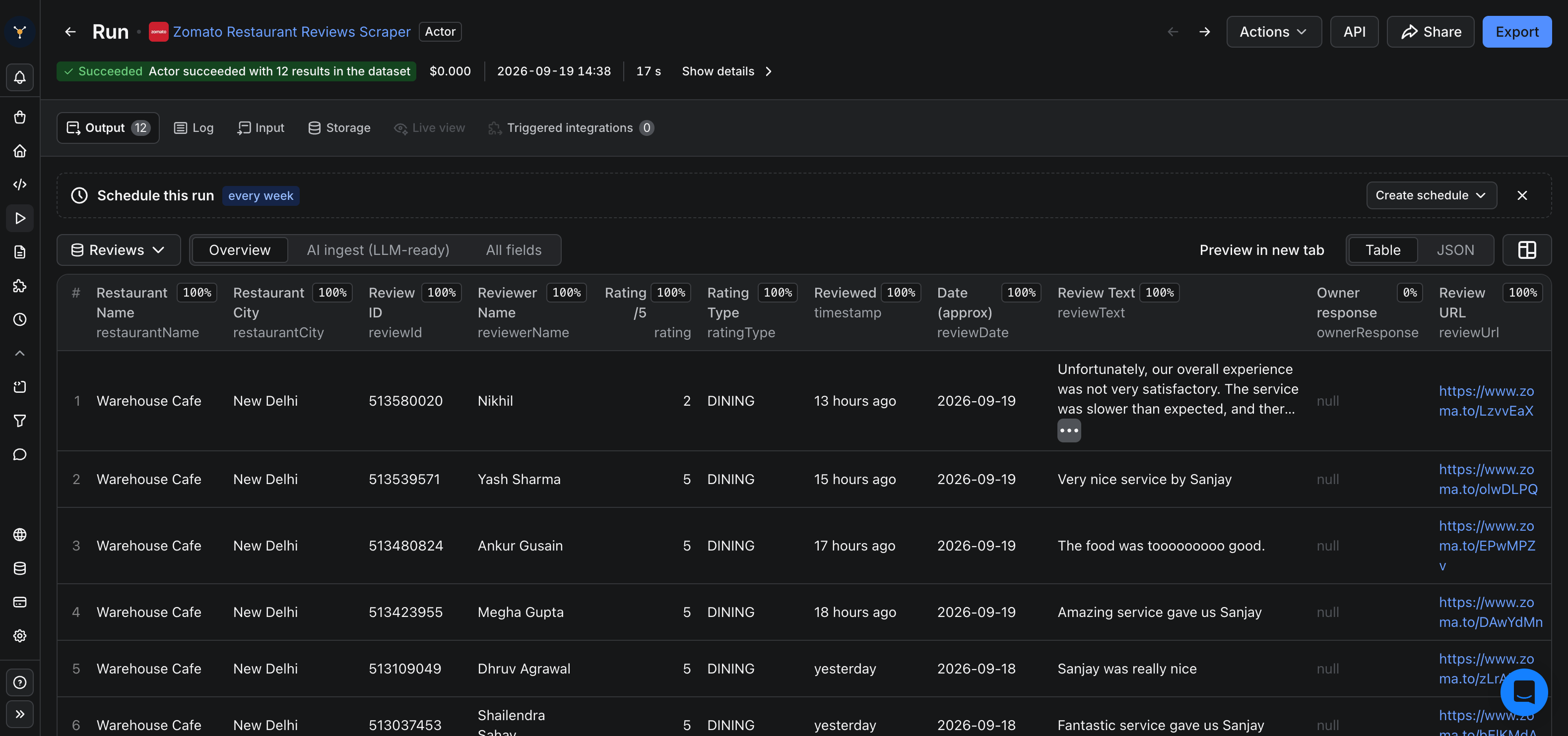Image resolution: width=1568 pixels, height=736 pixels.
Task: Open review URL ending LzvvEaX
Action: point(1487,401)
